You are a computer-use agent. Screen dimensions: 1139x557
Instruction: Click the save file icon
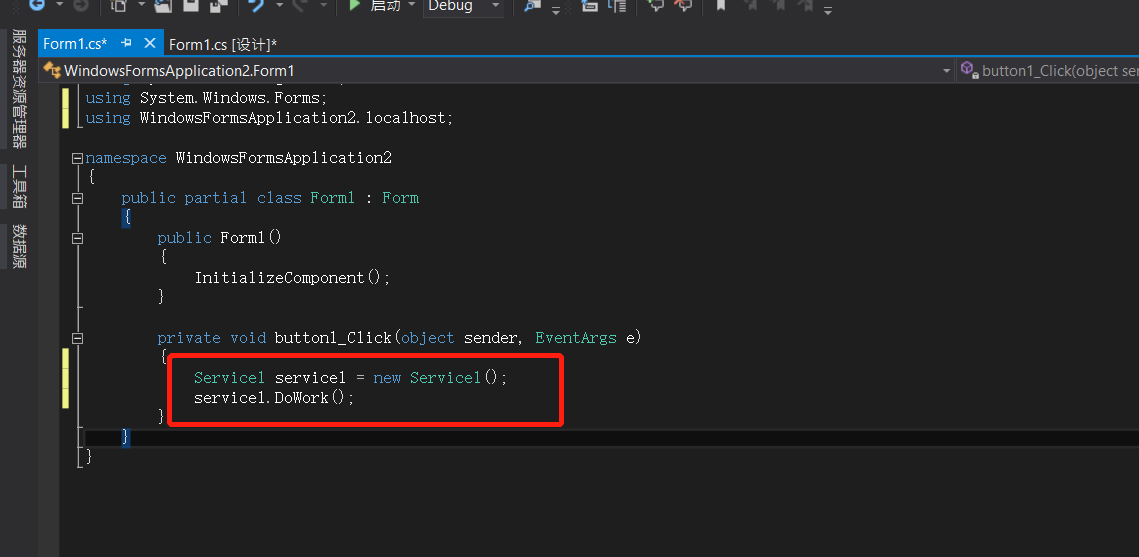(x=190, y=5)
